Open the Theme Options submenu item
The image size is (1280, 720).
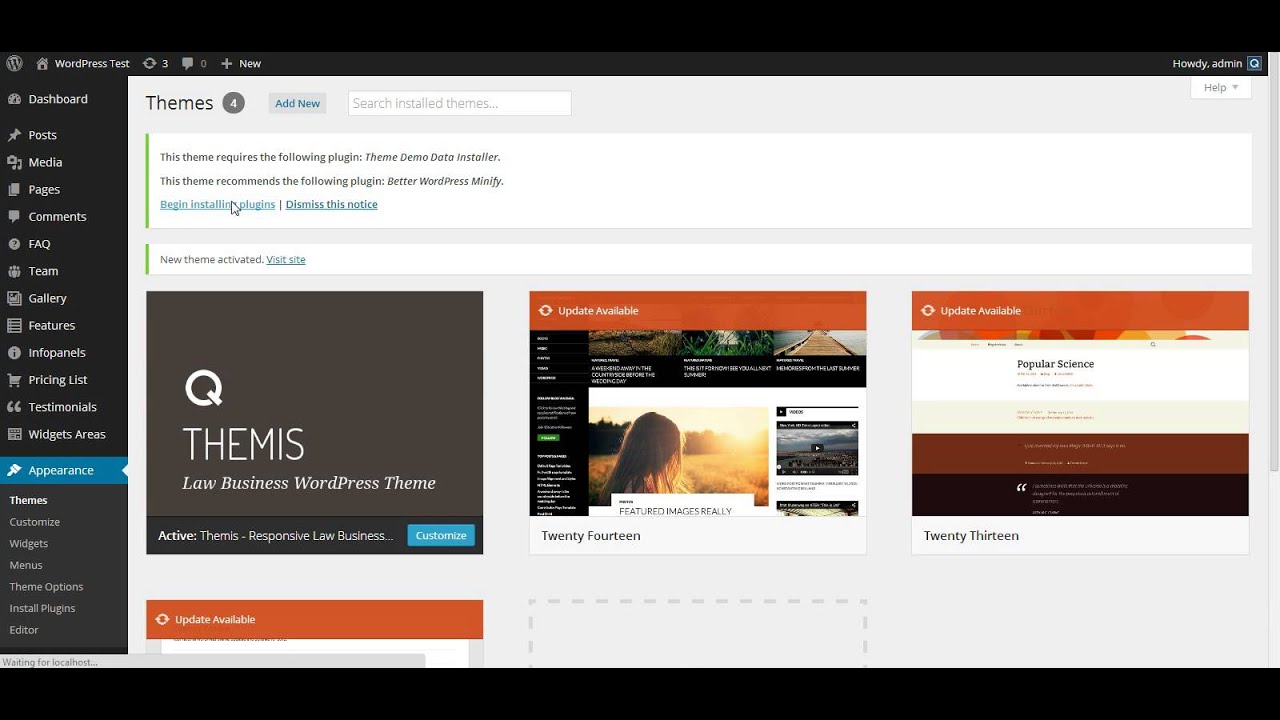tap(46, 587)
